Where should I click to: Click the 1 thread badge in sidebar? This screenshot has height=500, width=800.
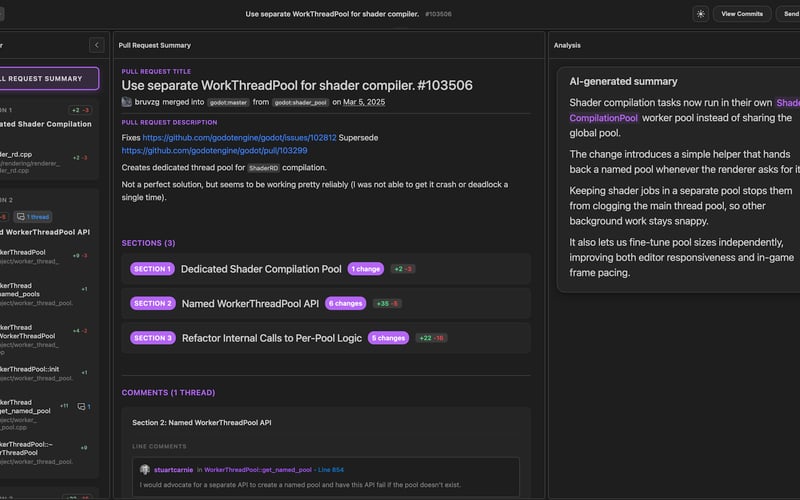[34, 217]
